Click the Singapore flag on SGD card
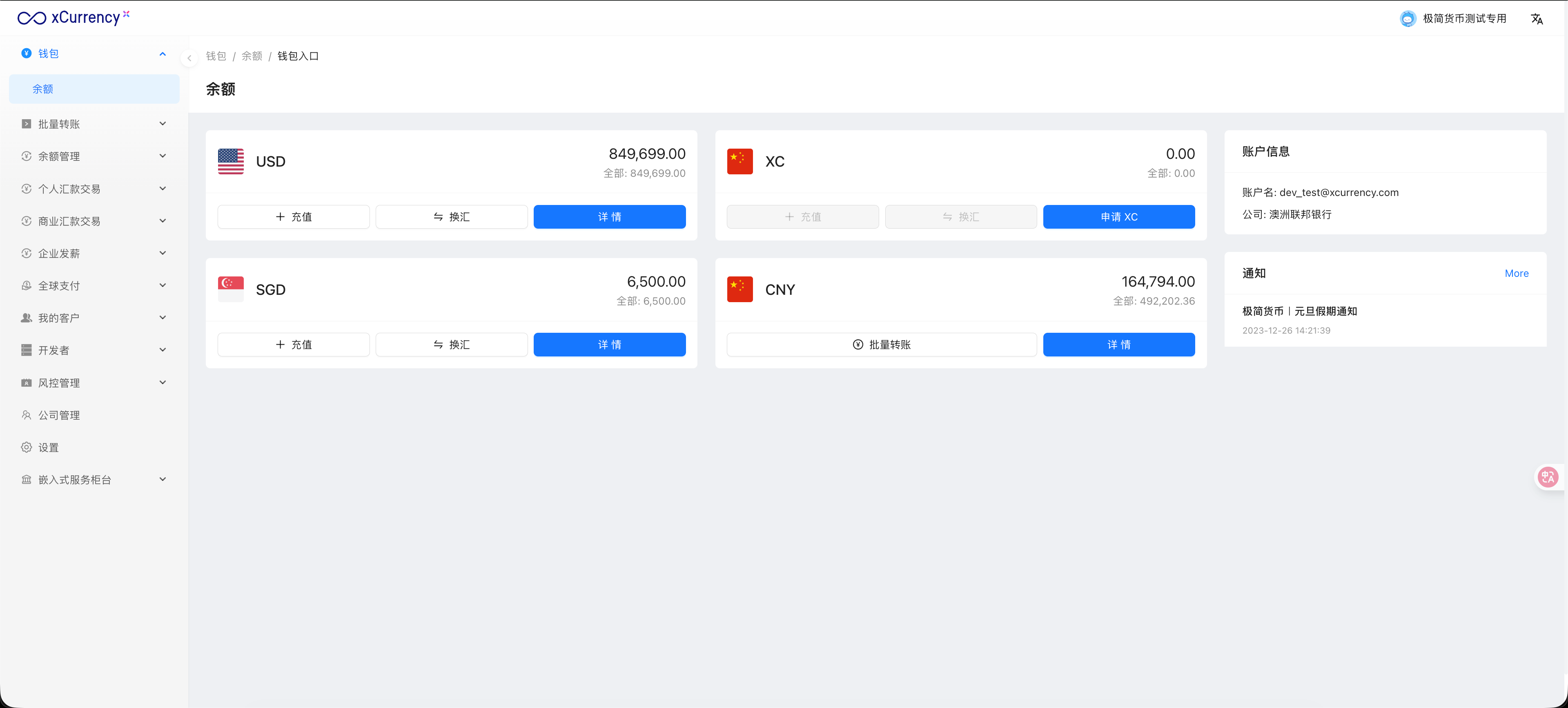The image size is (1568, 708). (x=231, y=289)
